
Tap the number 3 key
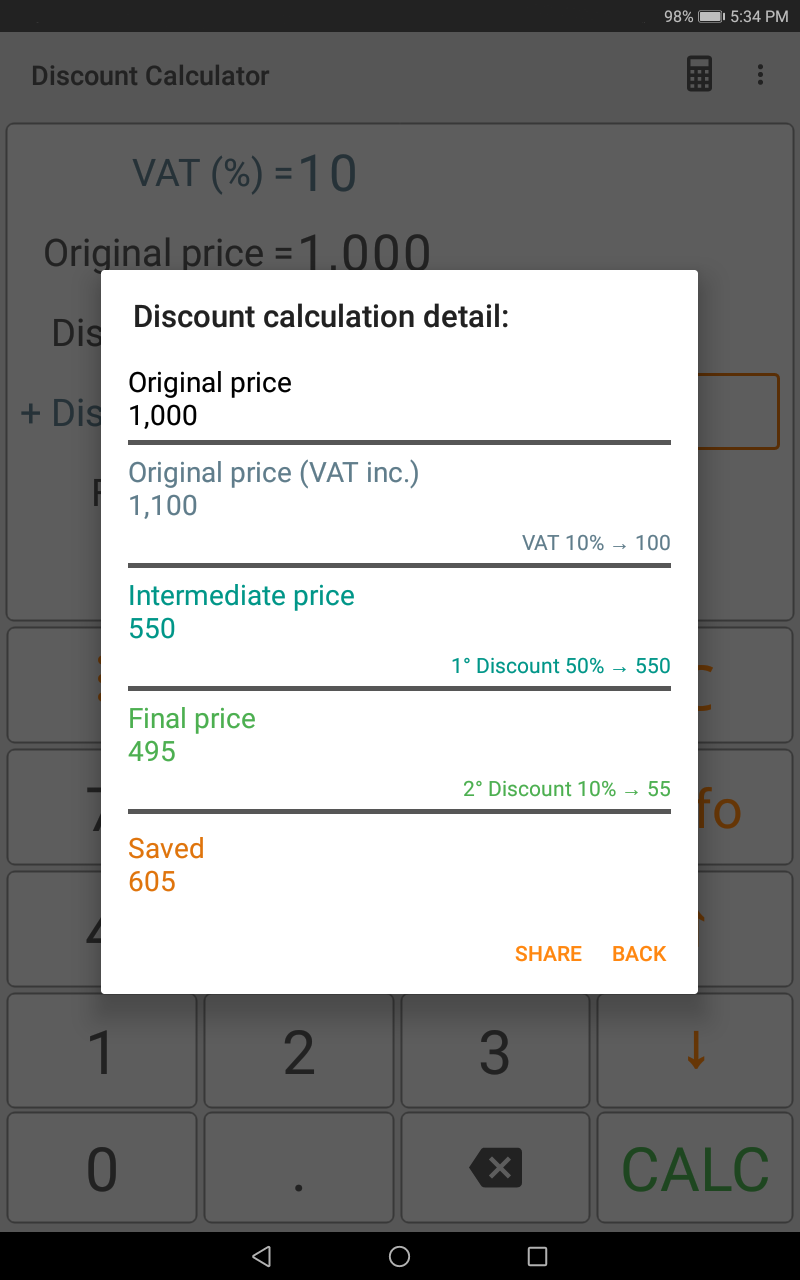(496, 1050)
